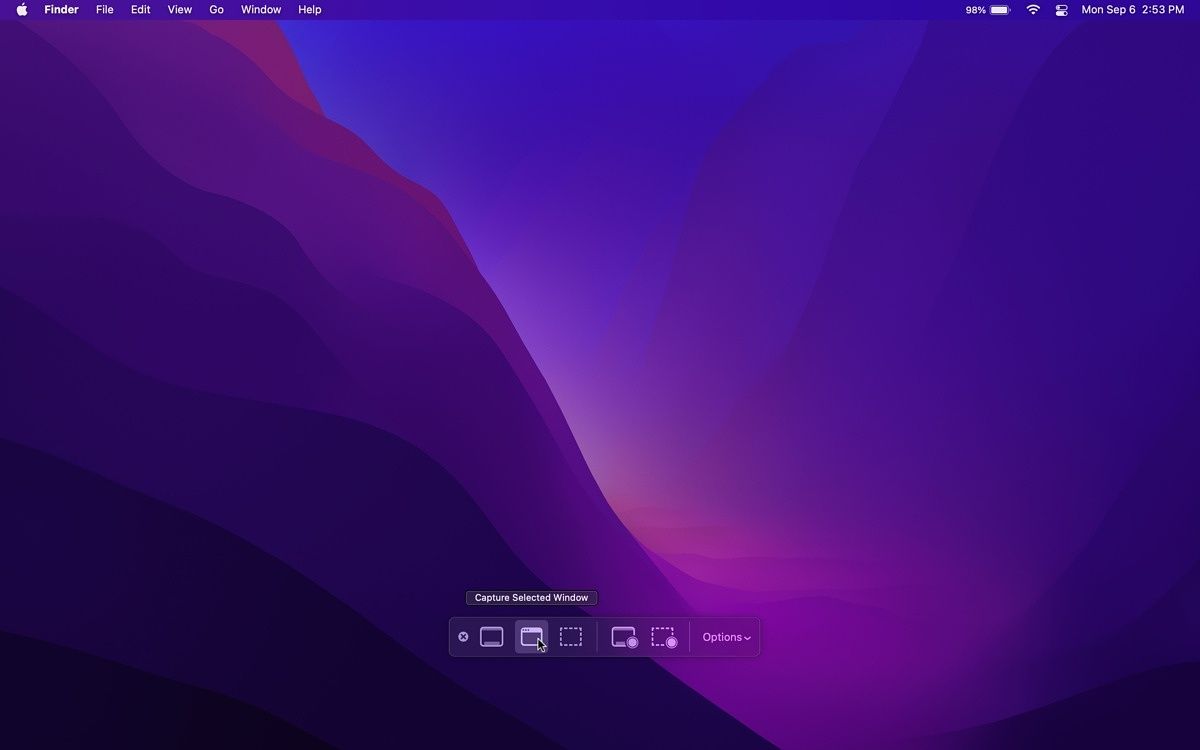Switch capture mode to screen recording
1200x750 pixels.
622,637
